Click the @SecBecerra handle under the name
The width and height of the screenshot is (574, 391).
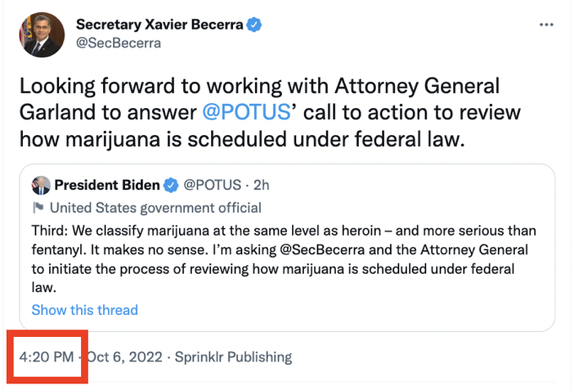[x=119, y=43]
